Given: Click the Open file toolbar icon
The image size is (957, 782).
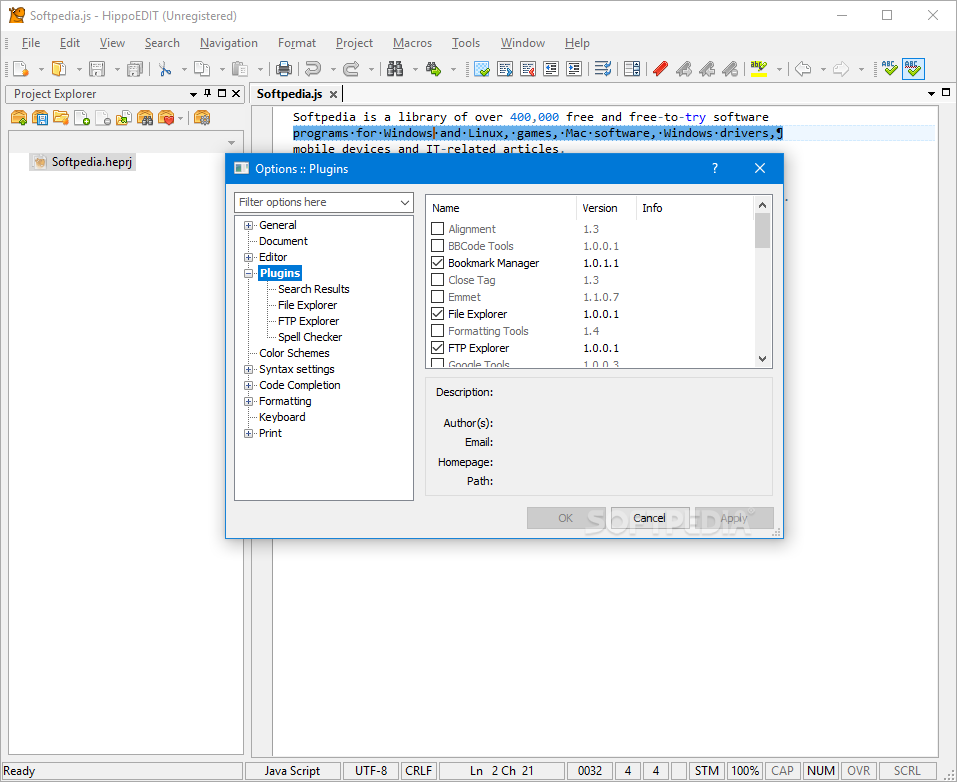Looking at the screenshot, I should 59,68.
